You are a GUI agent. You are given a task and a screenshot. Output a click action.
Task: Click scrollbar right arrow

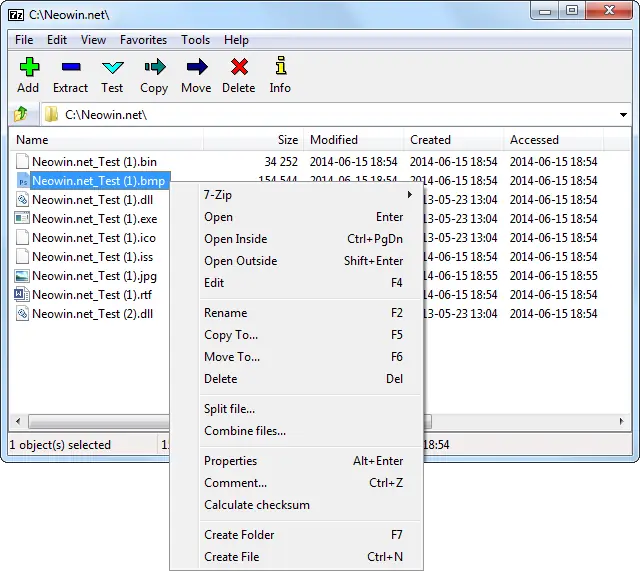tap(622, 421)
